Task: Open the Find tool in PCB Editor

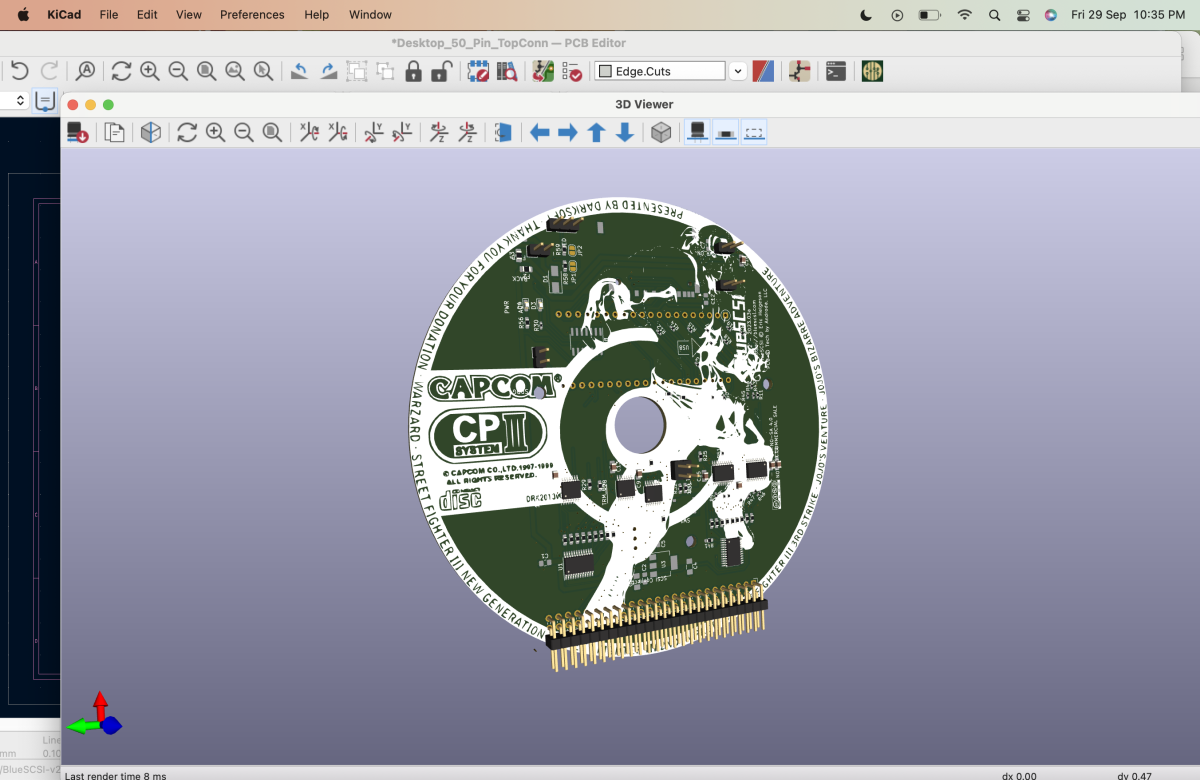Action: (x=86, y=71)
